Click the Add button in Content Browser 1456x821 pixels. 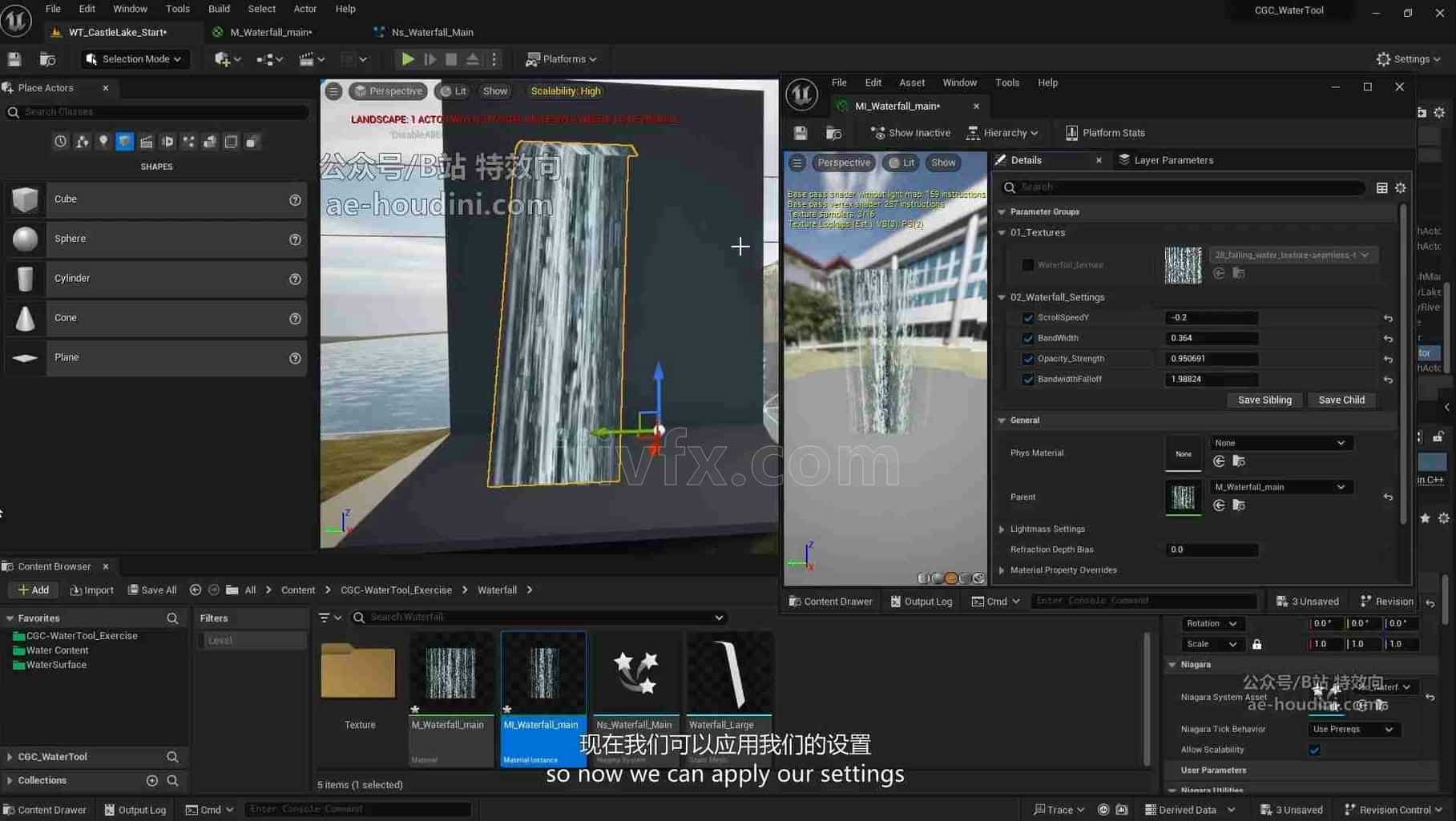pyautogui.click(x=33, y=590)
